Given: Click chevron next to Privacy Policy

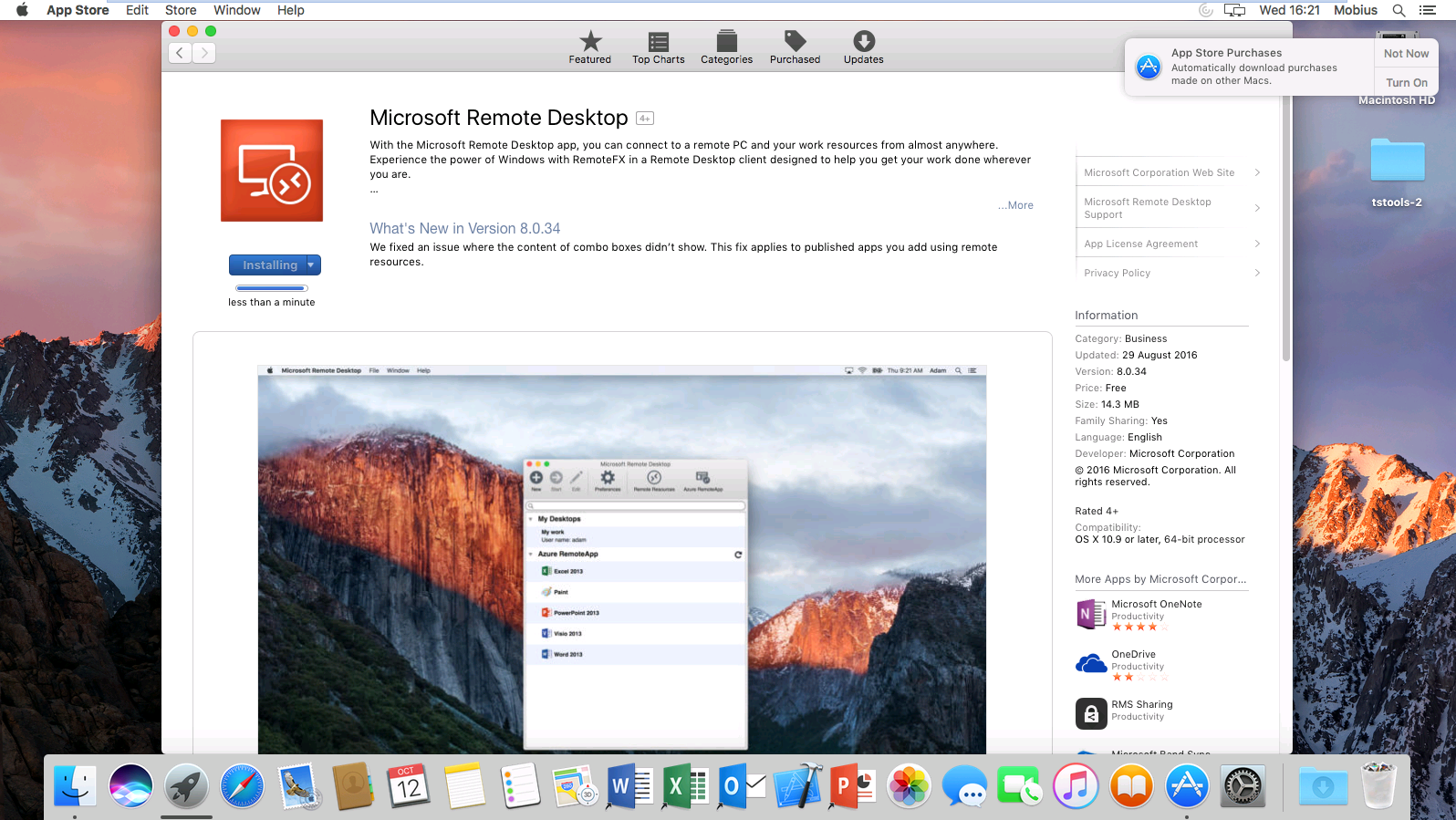Looking at the screenshot, I should click(1257, 273).
